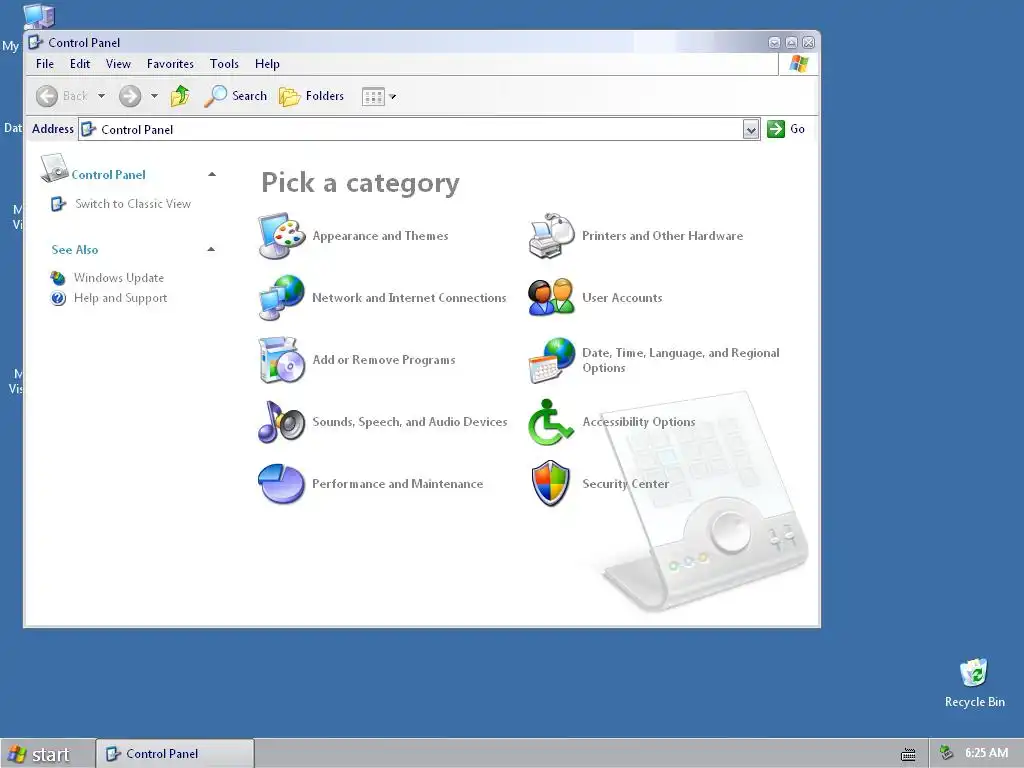Go up one folder level
Viewport: 1024px width, 768px height.
pos(180,96)
